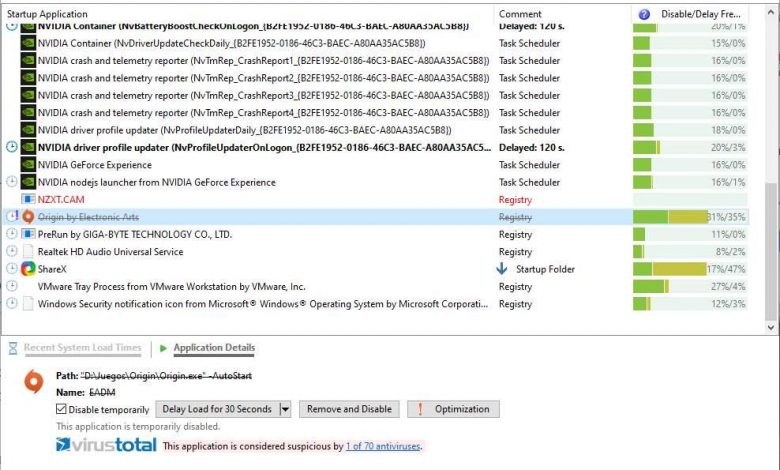Click blue down-arrow icon next to Startup Folder
The image size is (780, 470).
click(502, 269)
